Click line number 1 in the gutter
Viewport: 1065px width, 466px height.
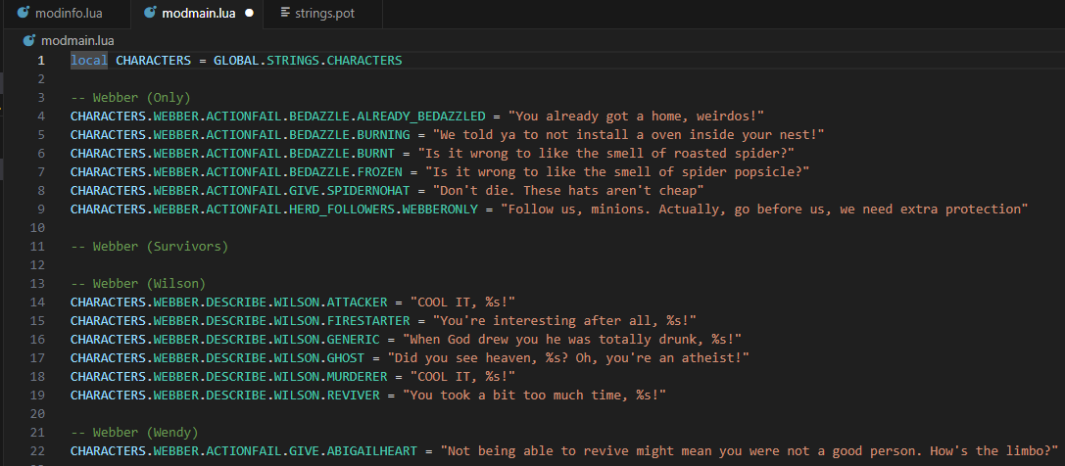41,60
